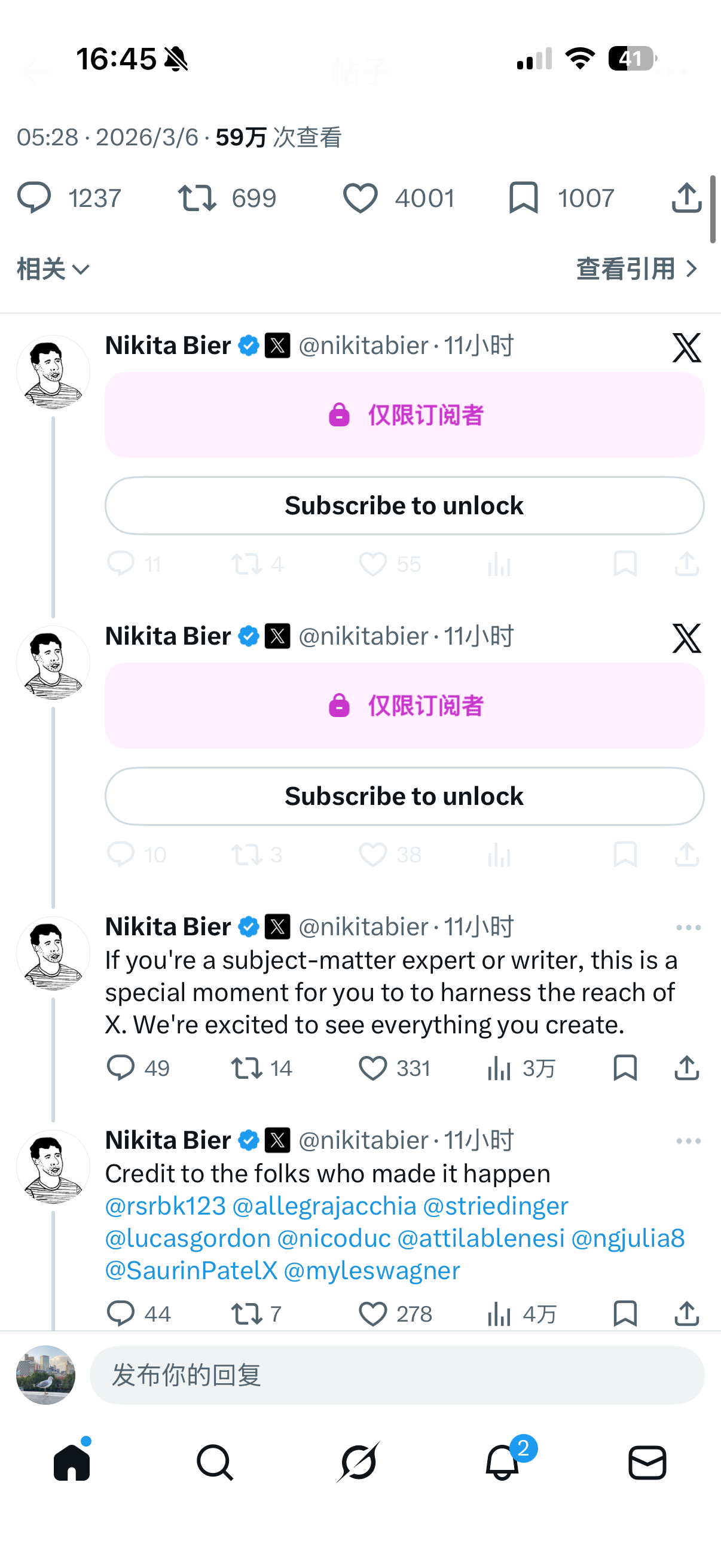721x1568 pixels.
Task: Open the Messages envelope icon
Action: (647, 1463)
